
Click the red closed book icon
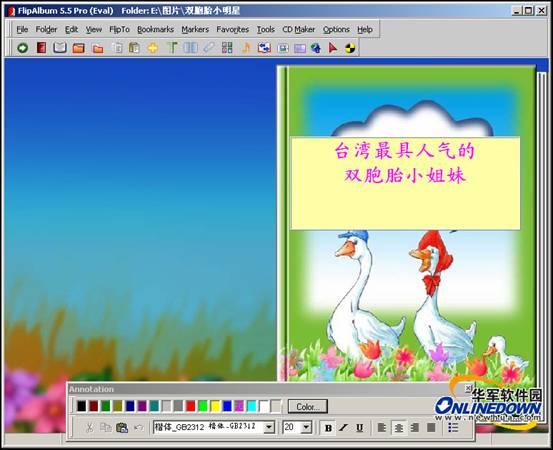coord(41,48)
